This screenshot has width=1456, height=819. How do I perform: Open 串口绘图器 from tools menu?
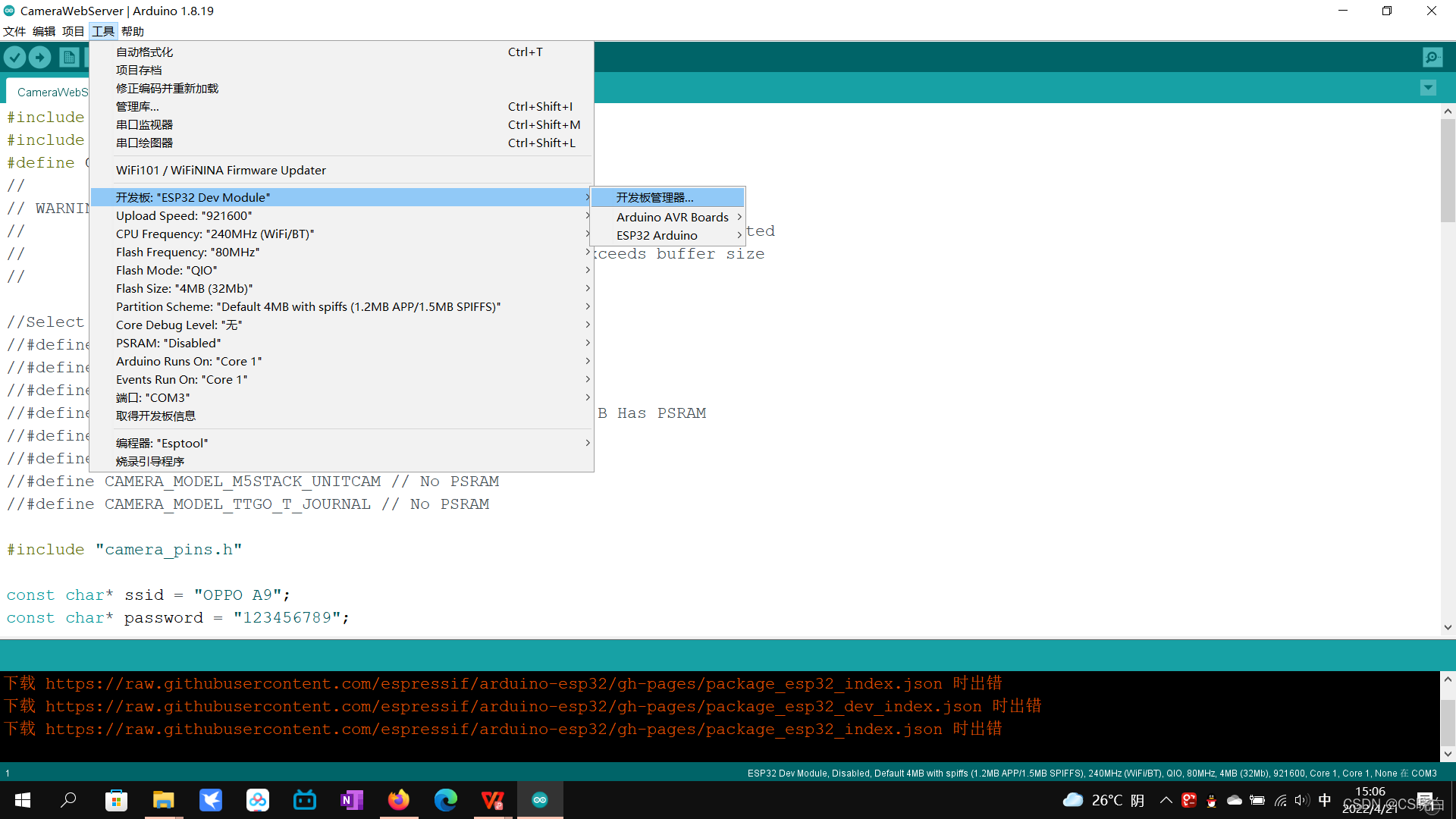(341, 143)
